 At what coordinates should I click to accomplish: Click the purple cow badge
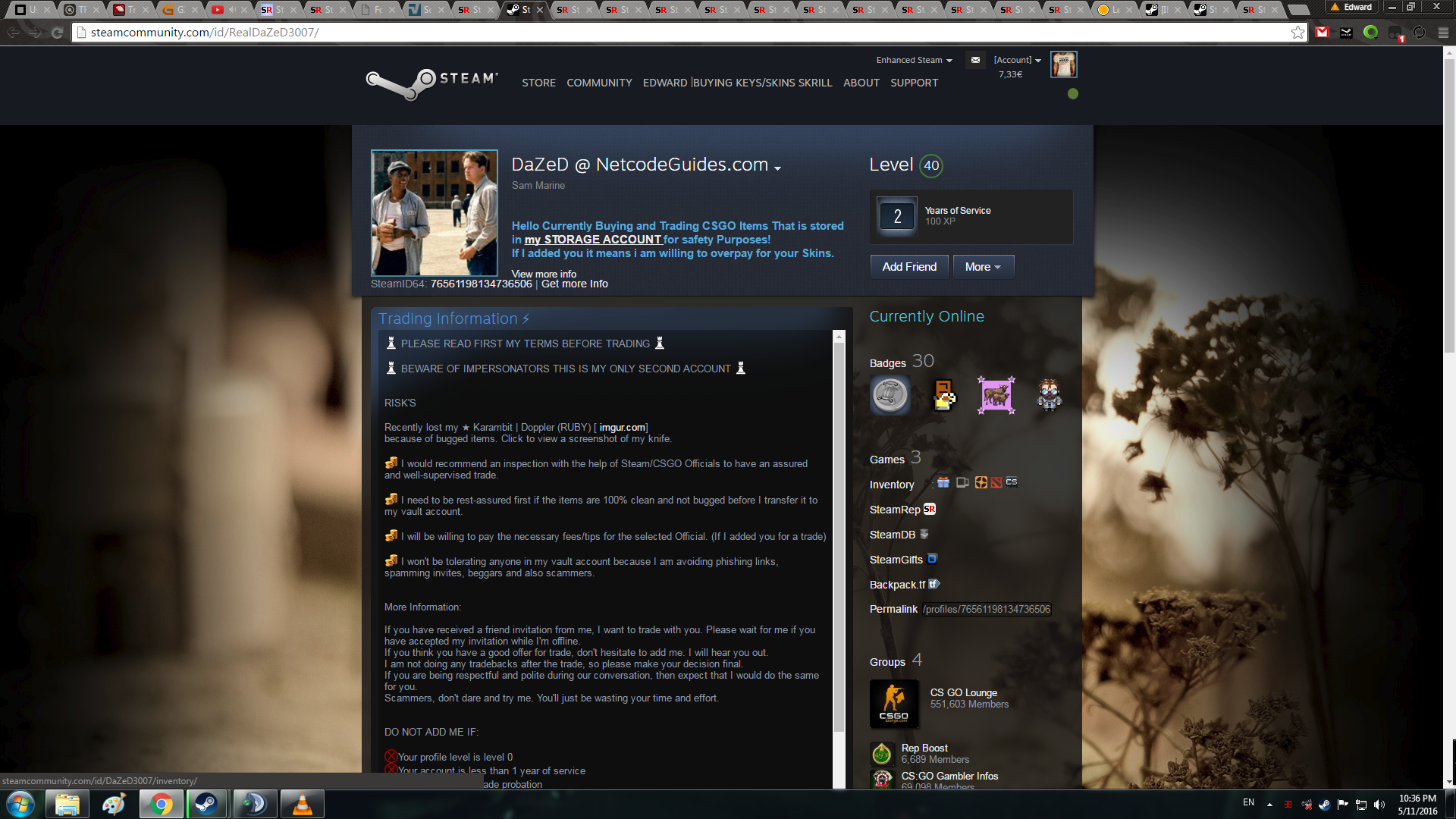point(996,395)
